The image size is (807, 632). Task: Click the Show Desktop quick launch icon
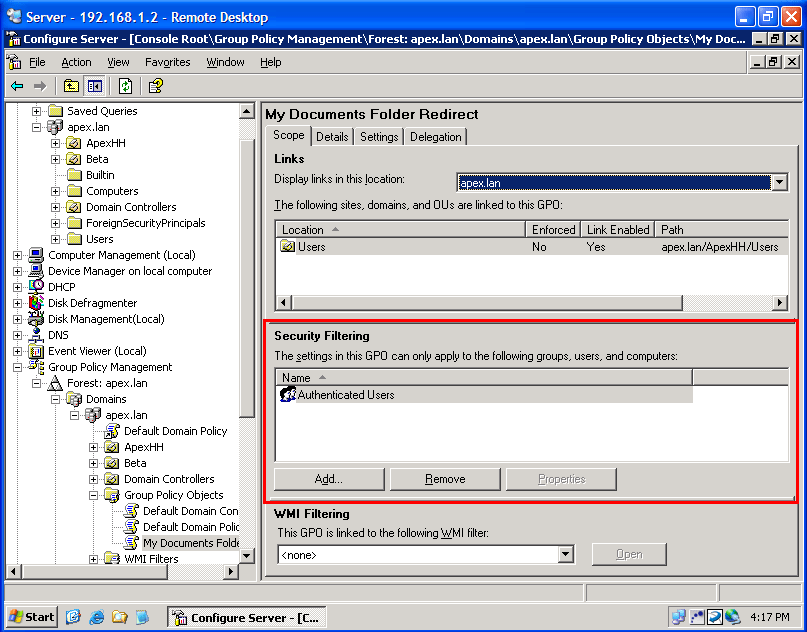(x=73, y=617)
